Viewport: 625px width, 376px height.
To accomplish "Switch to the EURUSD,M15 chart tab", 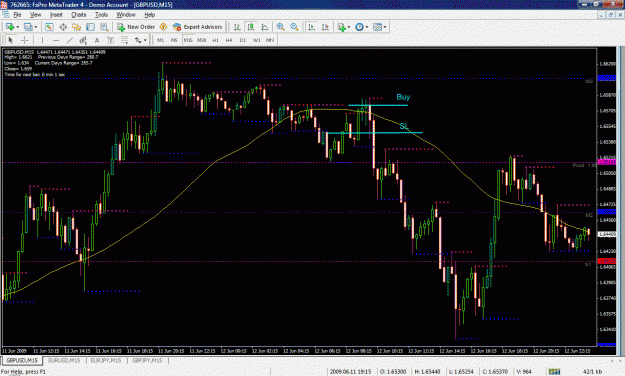I will coord(64,360).
